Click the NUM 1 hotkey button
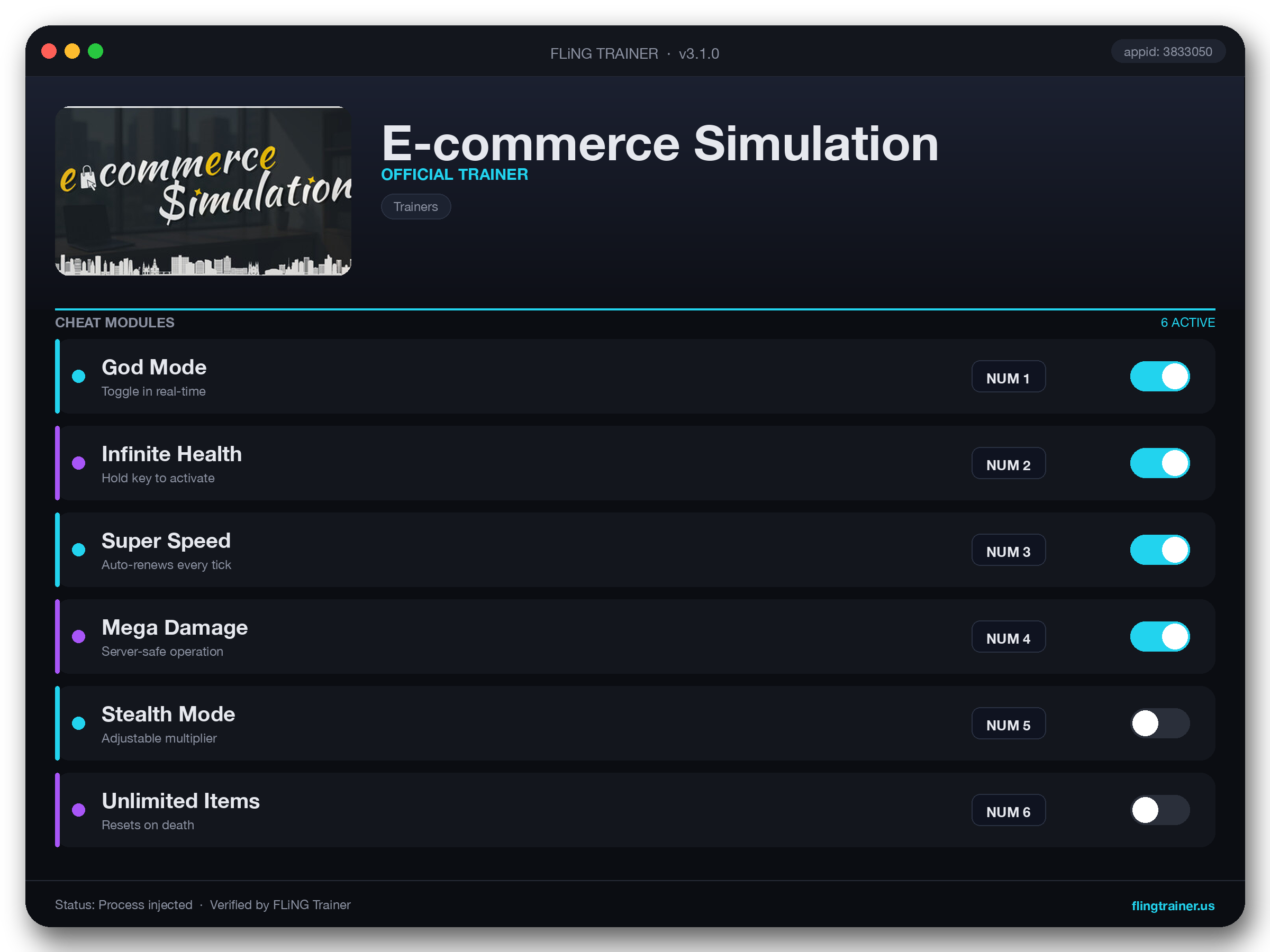Image resolution: width=1270 pixels, height=952 pixels. pos(1008,377)
